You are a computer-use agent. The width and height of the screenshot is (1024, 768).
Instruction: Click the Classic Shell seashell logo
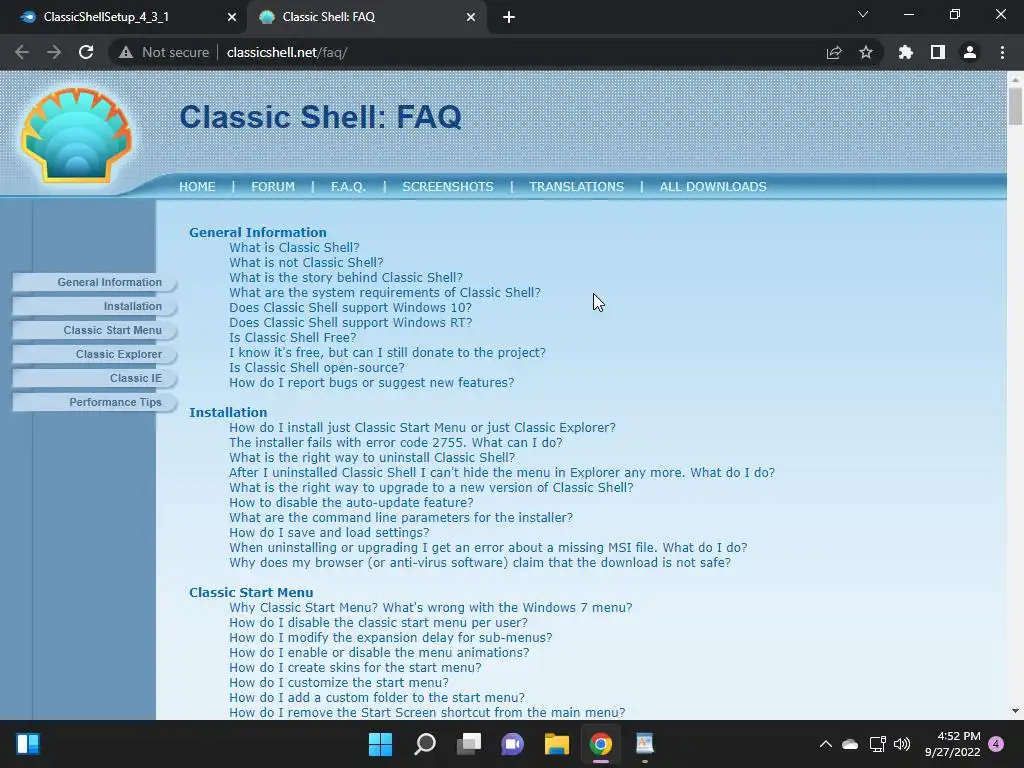click(76, 135)
